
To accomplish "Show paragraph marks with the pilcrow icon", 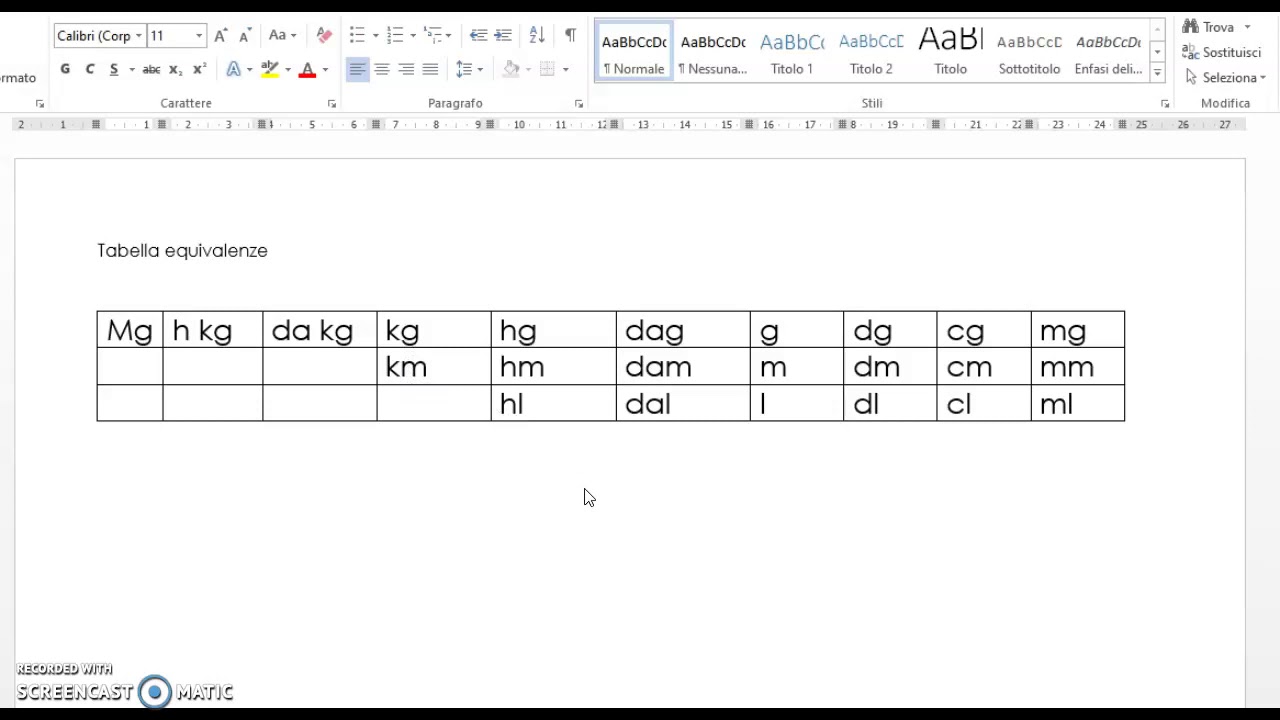I will [x=570, y=36].
